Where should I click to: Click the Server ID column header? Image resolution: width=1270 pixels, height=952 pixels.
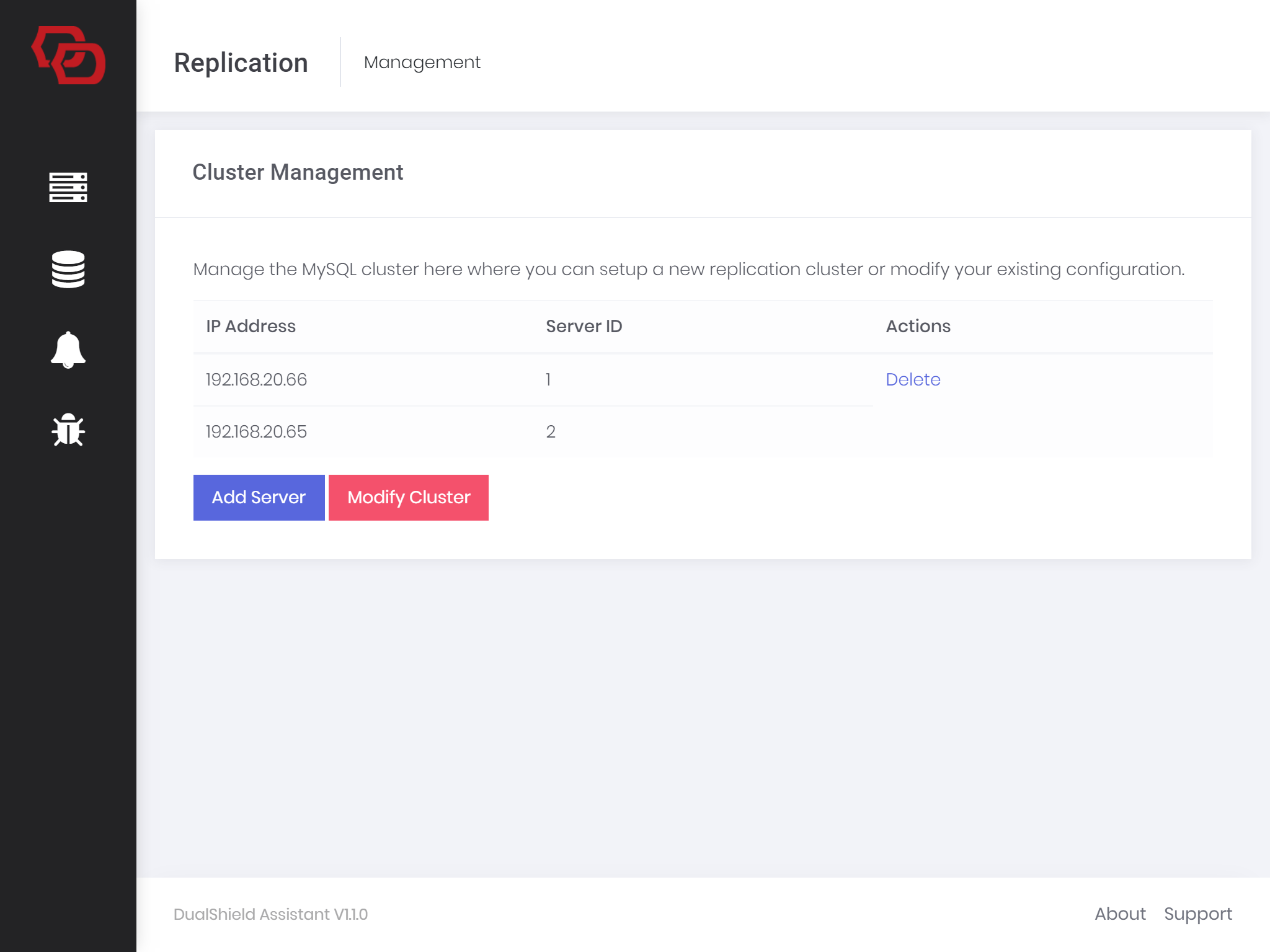[x=584, y=326]
